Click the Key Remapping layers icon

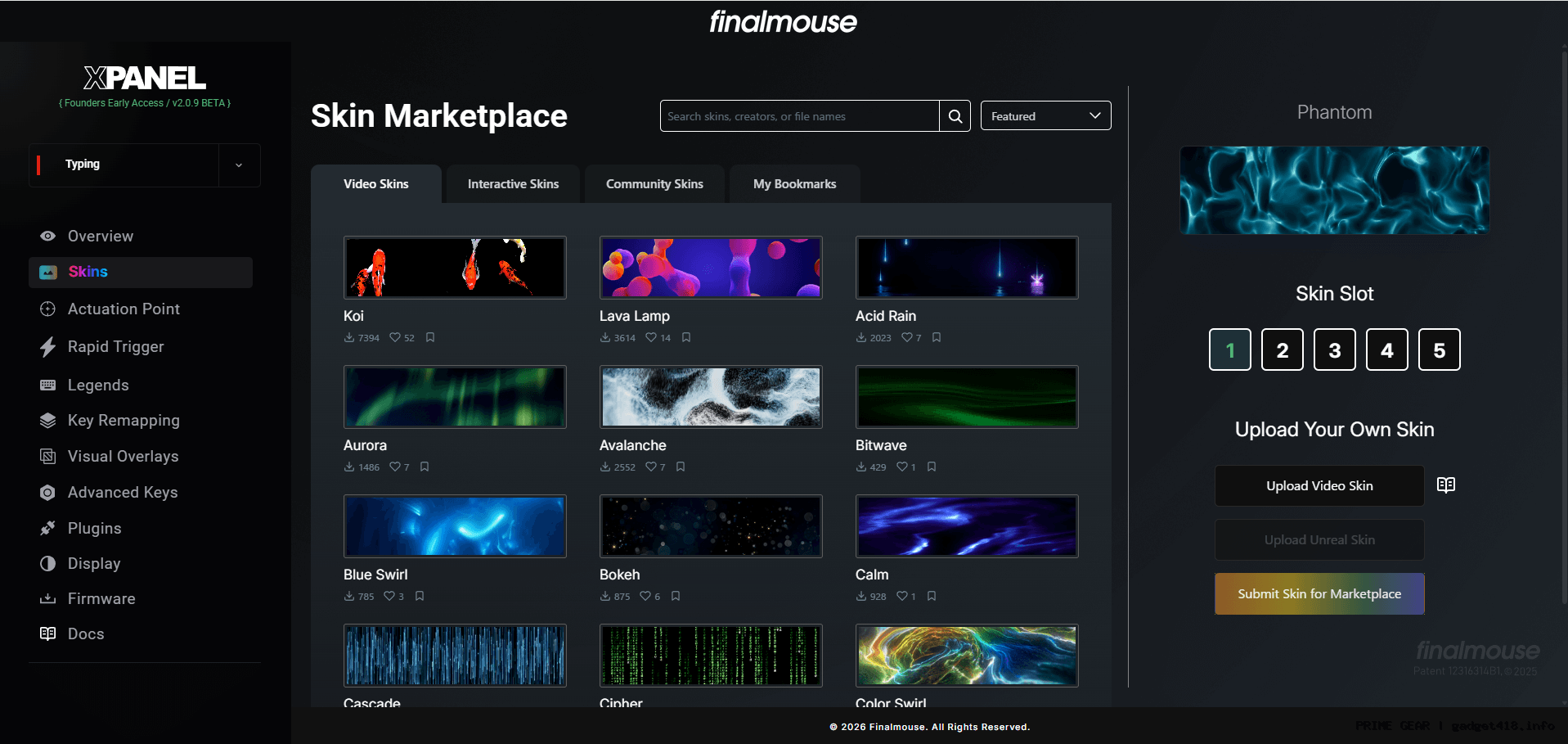(48, 421)
